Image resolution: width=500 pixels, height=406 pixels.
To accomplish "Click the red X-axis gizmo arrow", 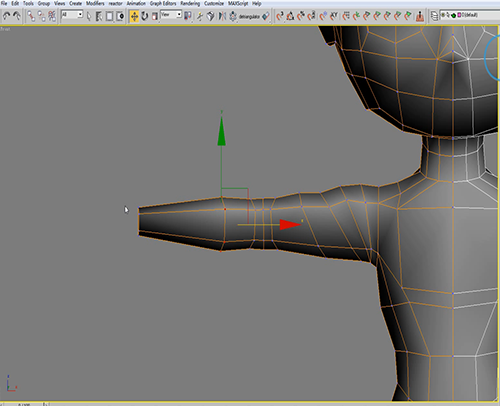I will tap(290, 225).
